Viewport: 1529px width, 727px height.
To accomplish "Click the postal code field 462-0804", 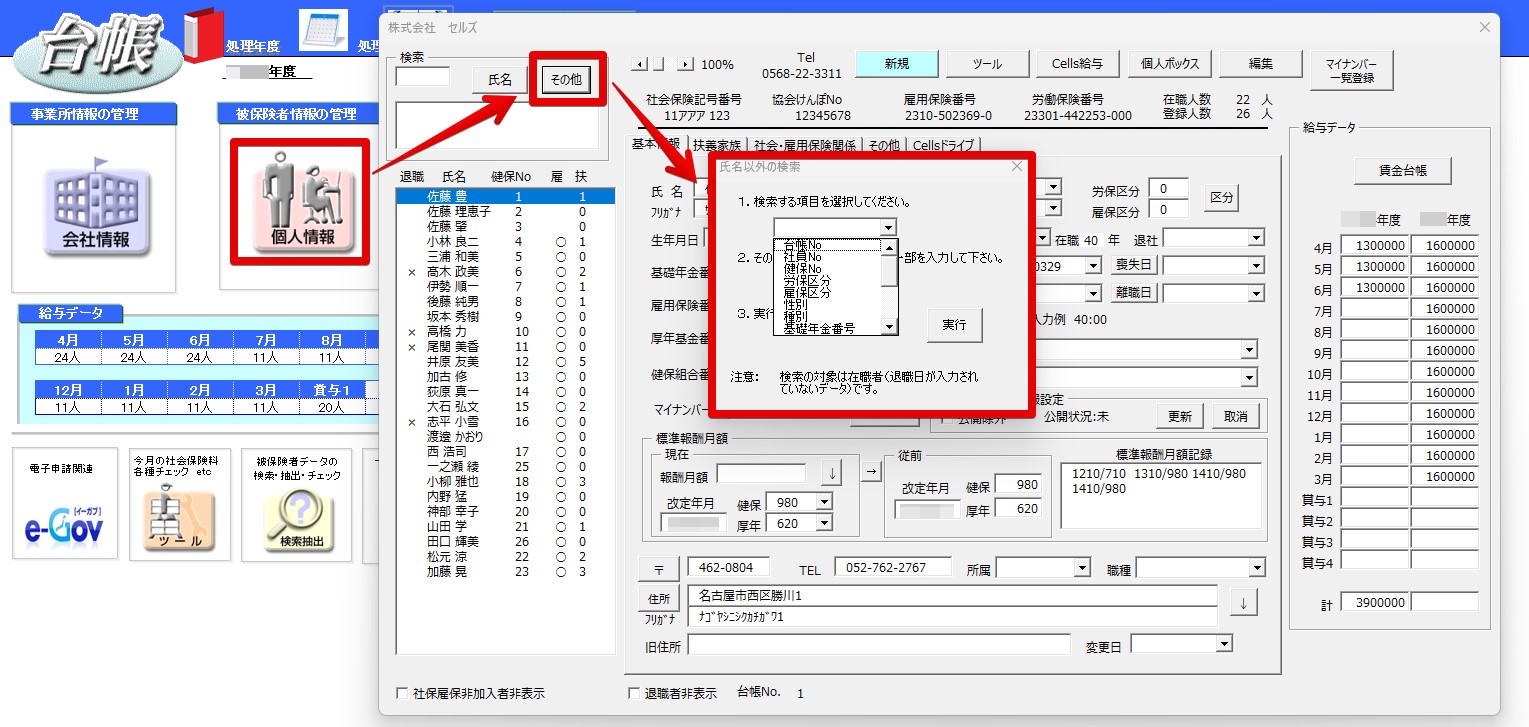I will (x=728, y=567).
